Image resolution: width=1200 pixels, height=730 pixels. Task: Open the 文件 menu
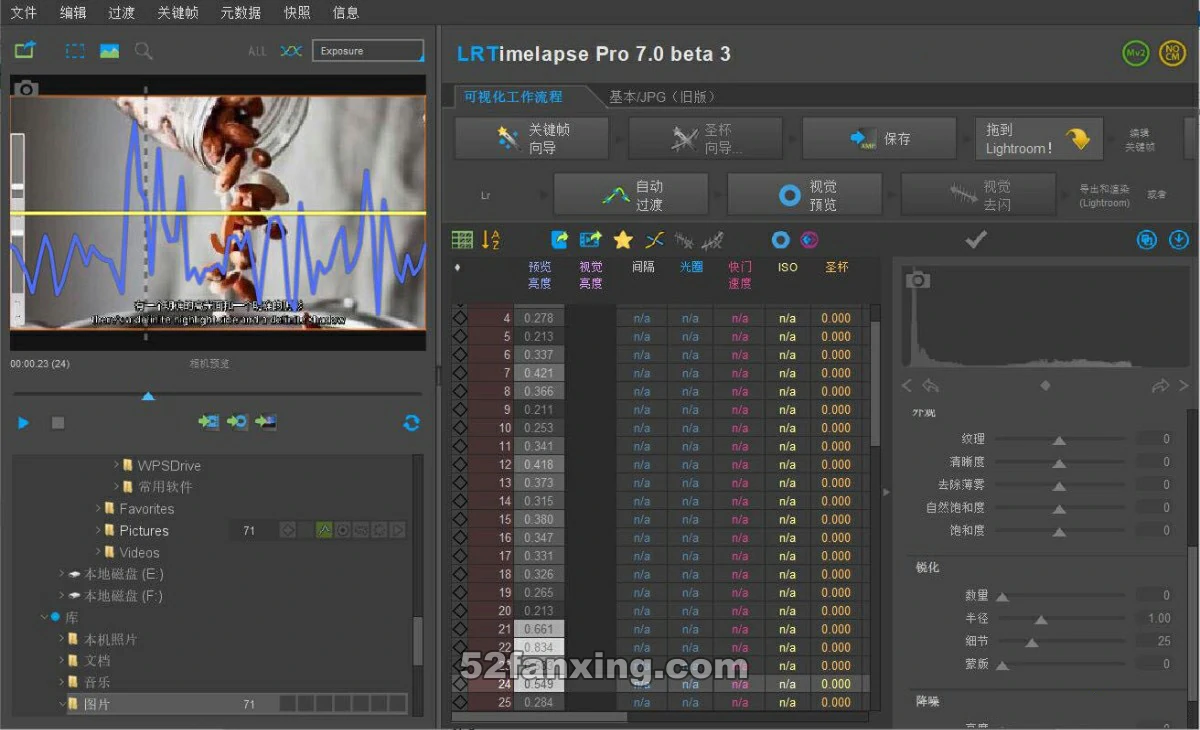click(23, 12)
